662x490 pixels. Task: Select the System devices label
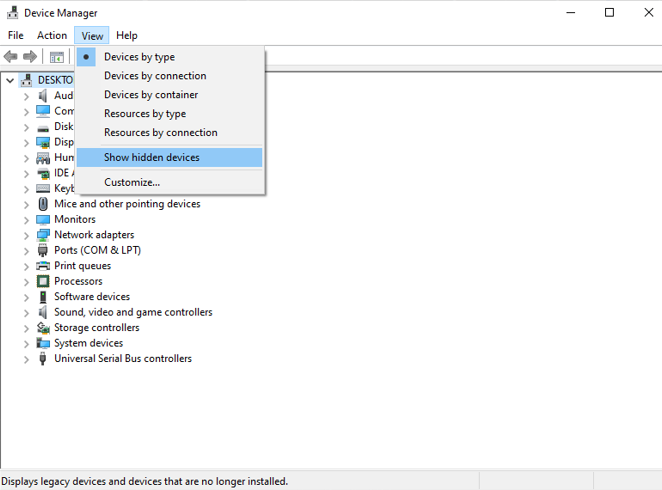[89, 343]
